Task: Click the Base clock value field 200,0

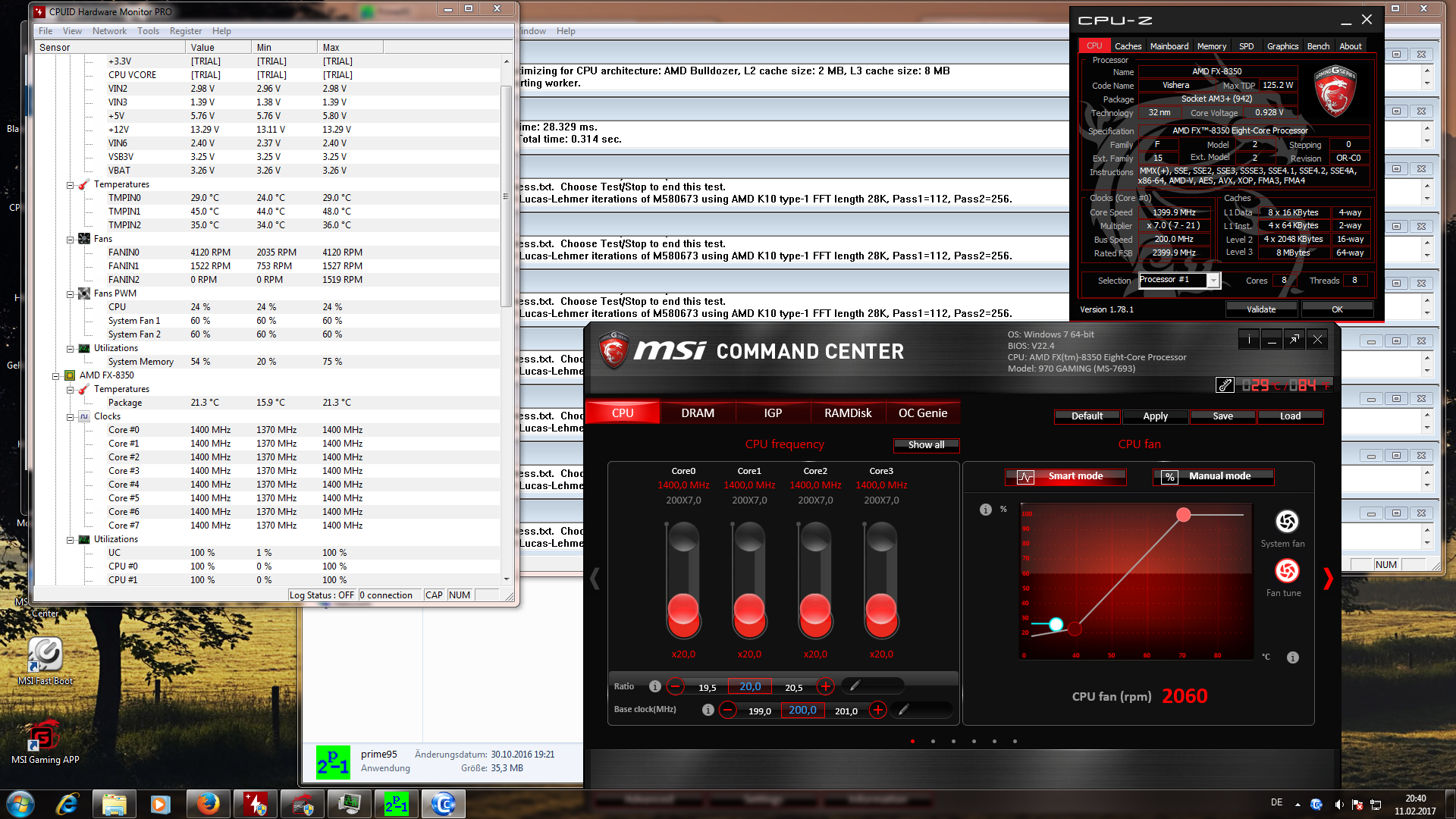Action: 802,710
